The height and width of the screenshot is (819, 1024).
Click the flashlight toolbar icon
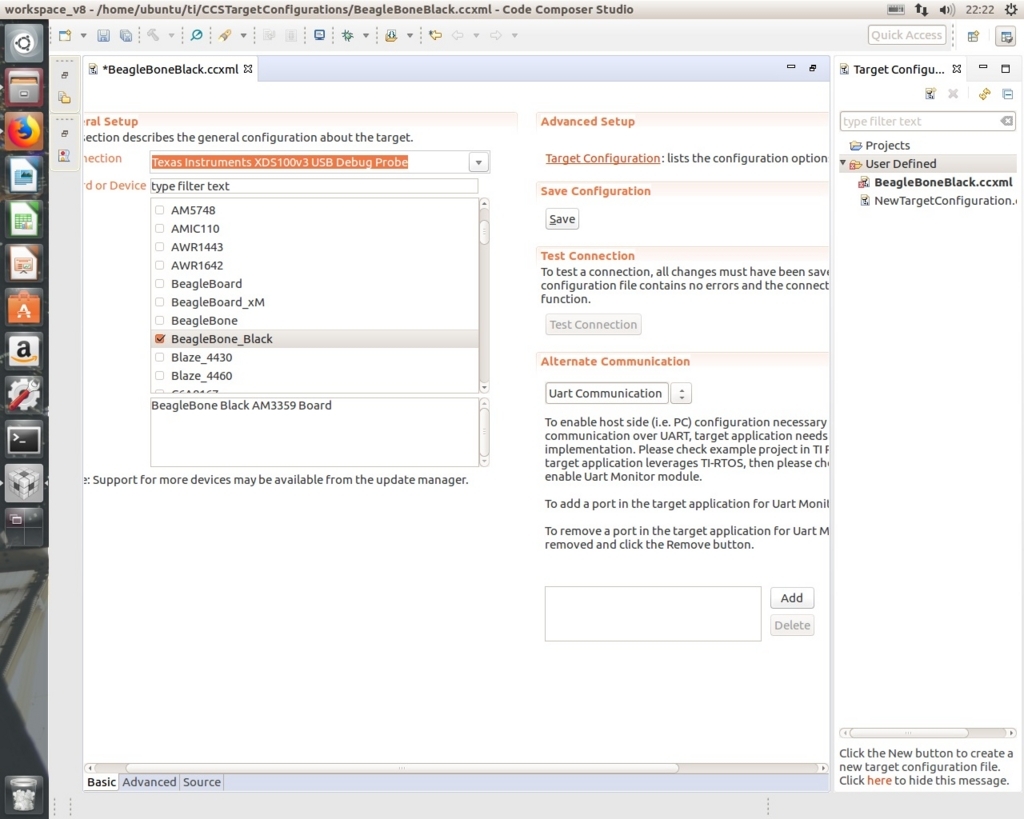pos(225,35)
